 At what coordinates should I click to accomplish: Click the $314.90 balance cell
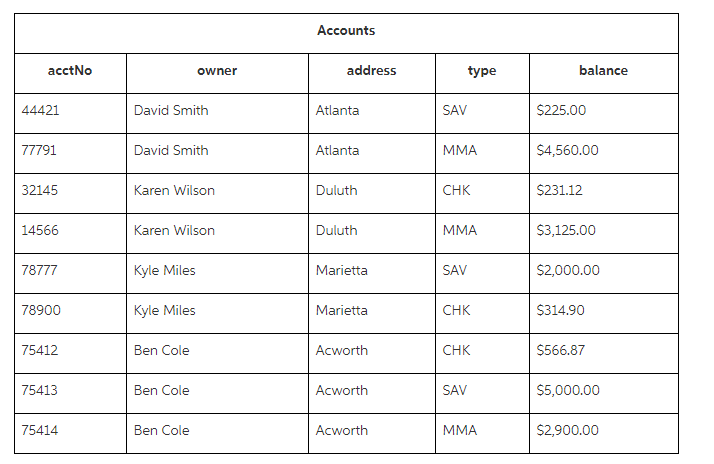561,310
